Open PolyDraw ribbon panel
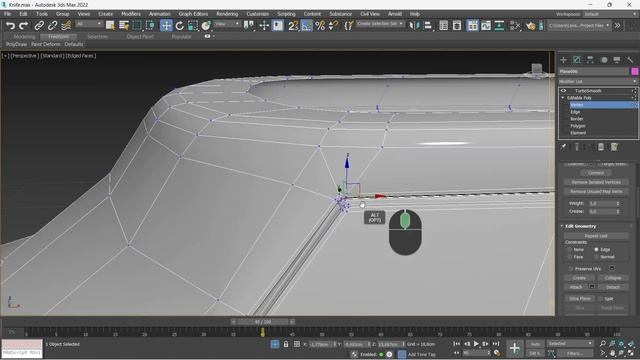This screenshot has width=640, height=360. (16, 44)
